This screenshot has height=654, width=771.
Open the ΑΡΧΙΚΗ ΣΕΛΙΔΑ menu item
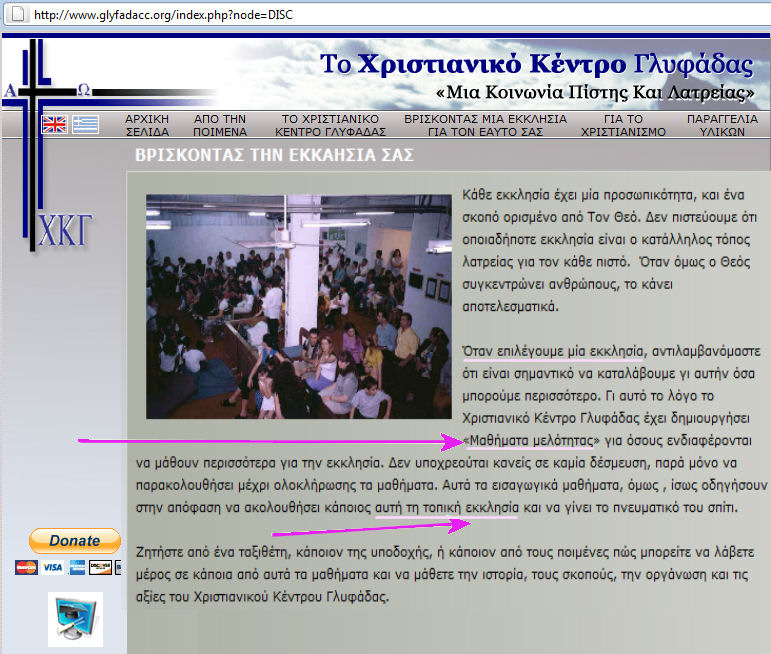click(x=147, y=125)
